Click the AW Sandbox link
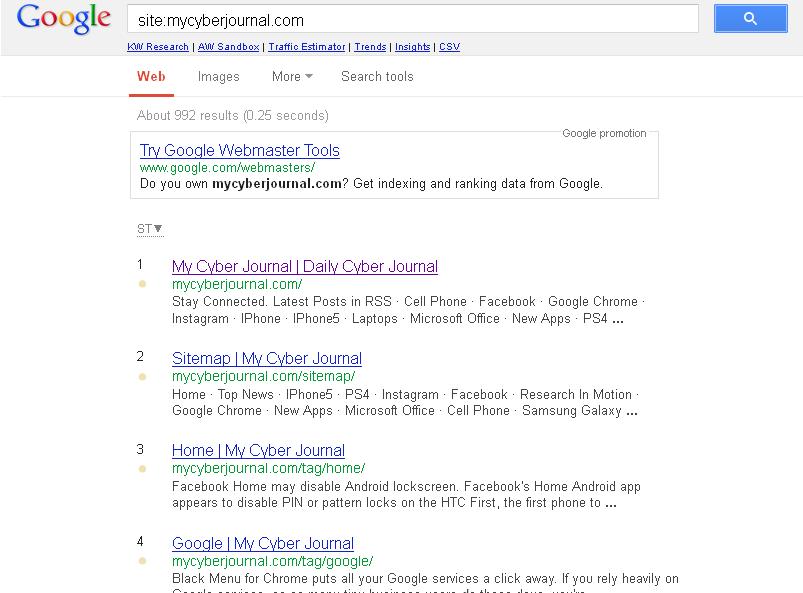This screenshot has height=593, width=803. pos(229,47)
